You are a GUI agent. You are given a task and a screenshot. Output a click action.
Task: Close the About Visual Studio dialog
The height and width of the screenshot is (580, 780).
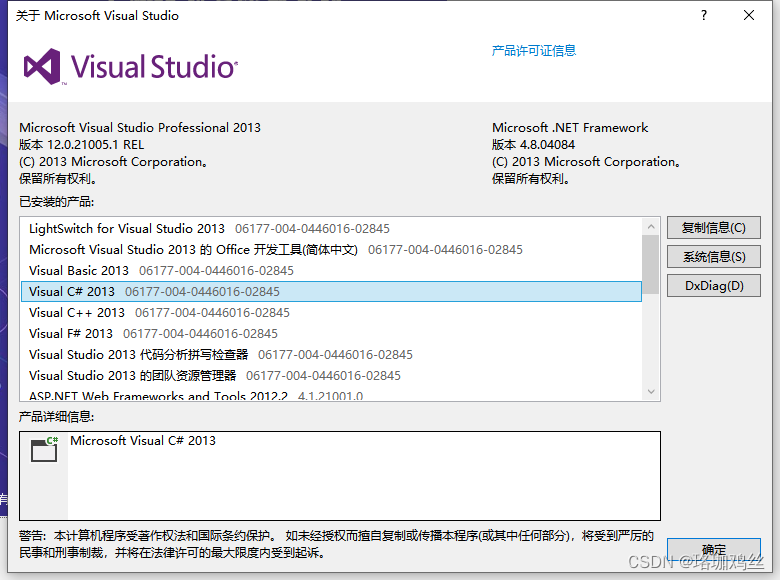749,15
